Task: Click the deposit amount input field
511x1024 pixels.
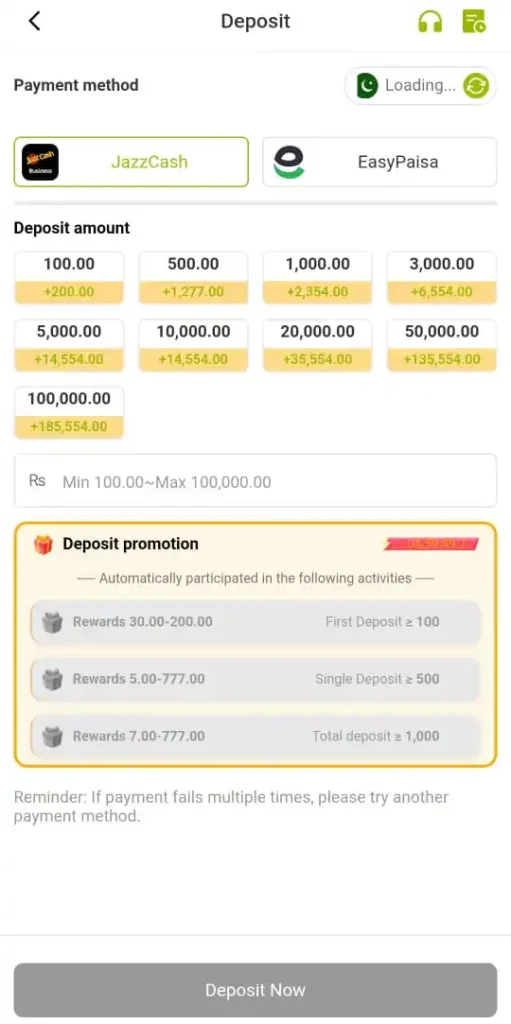Action: pos(256,481)
